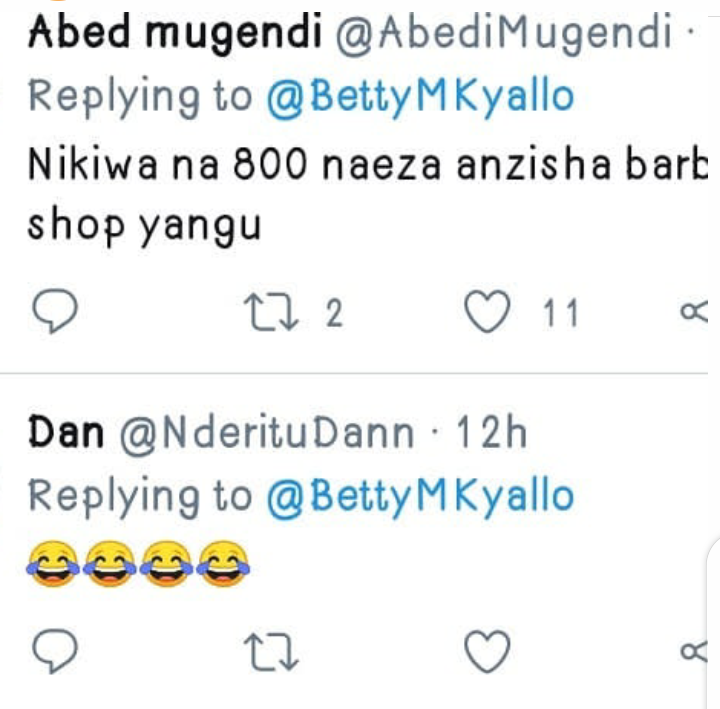Open the @NderituDann handle
This screenshot has width=720, height=709.
267,433
